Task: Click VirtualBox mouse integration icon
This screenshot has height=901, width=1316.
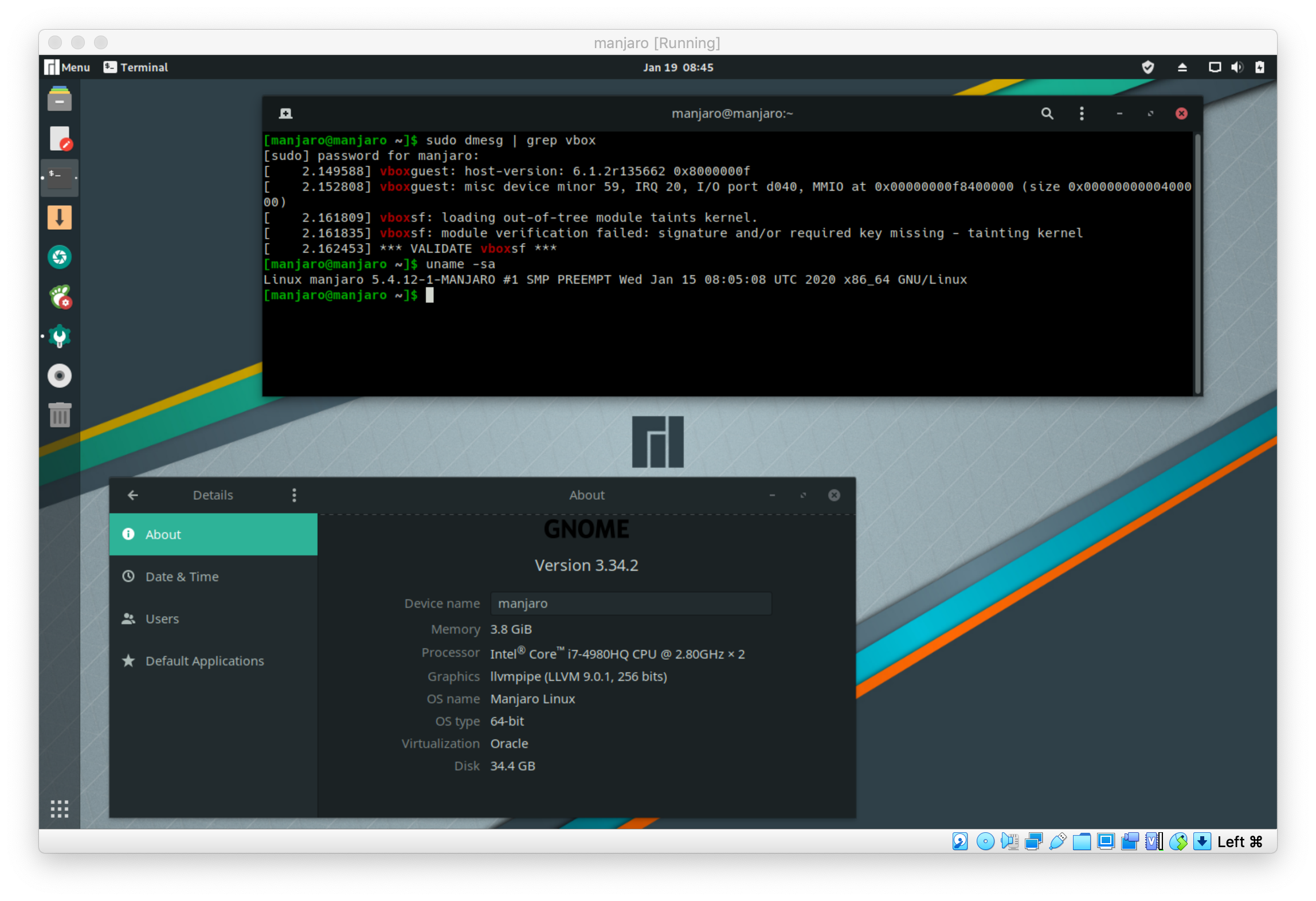Action: [1178, 841]
